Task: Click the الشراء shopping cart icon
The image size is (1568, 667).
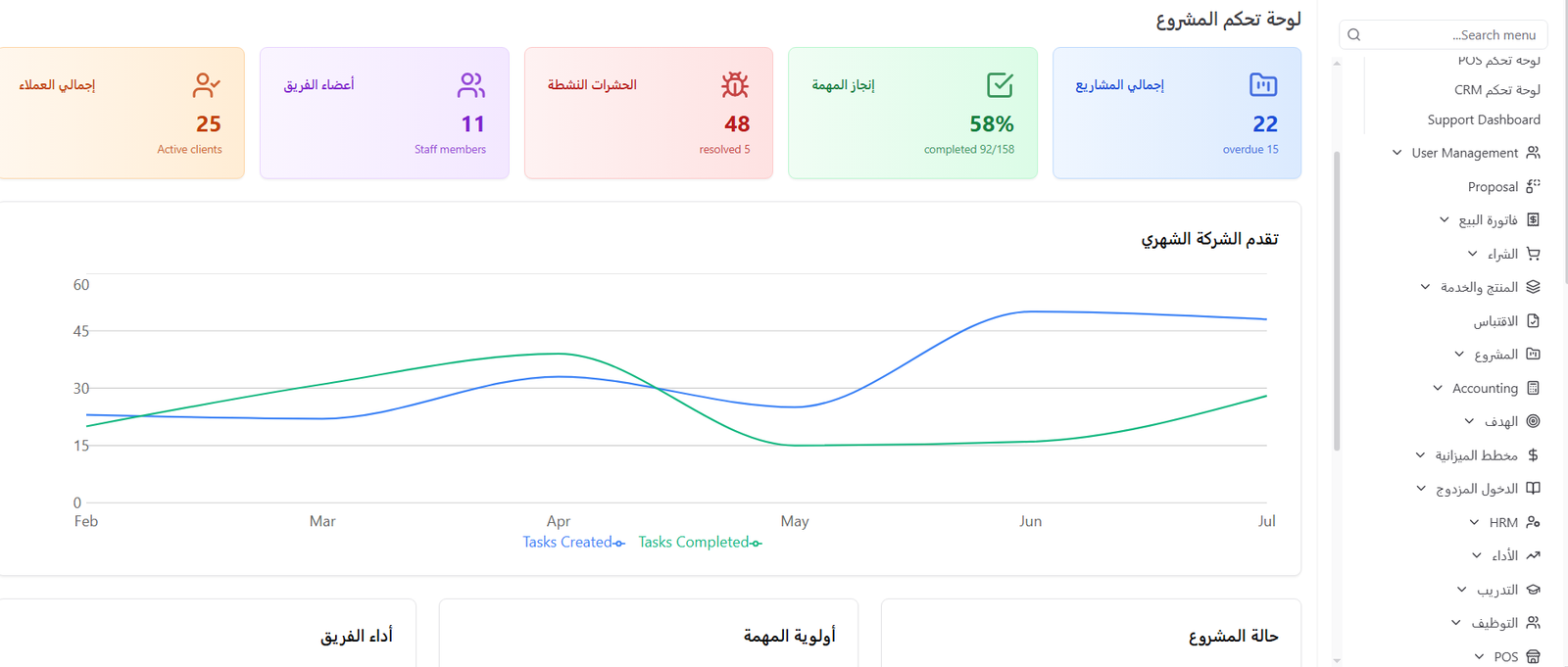Action: [1534, 254]
